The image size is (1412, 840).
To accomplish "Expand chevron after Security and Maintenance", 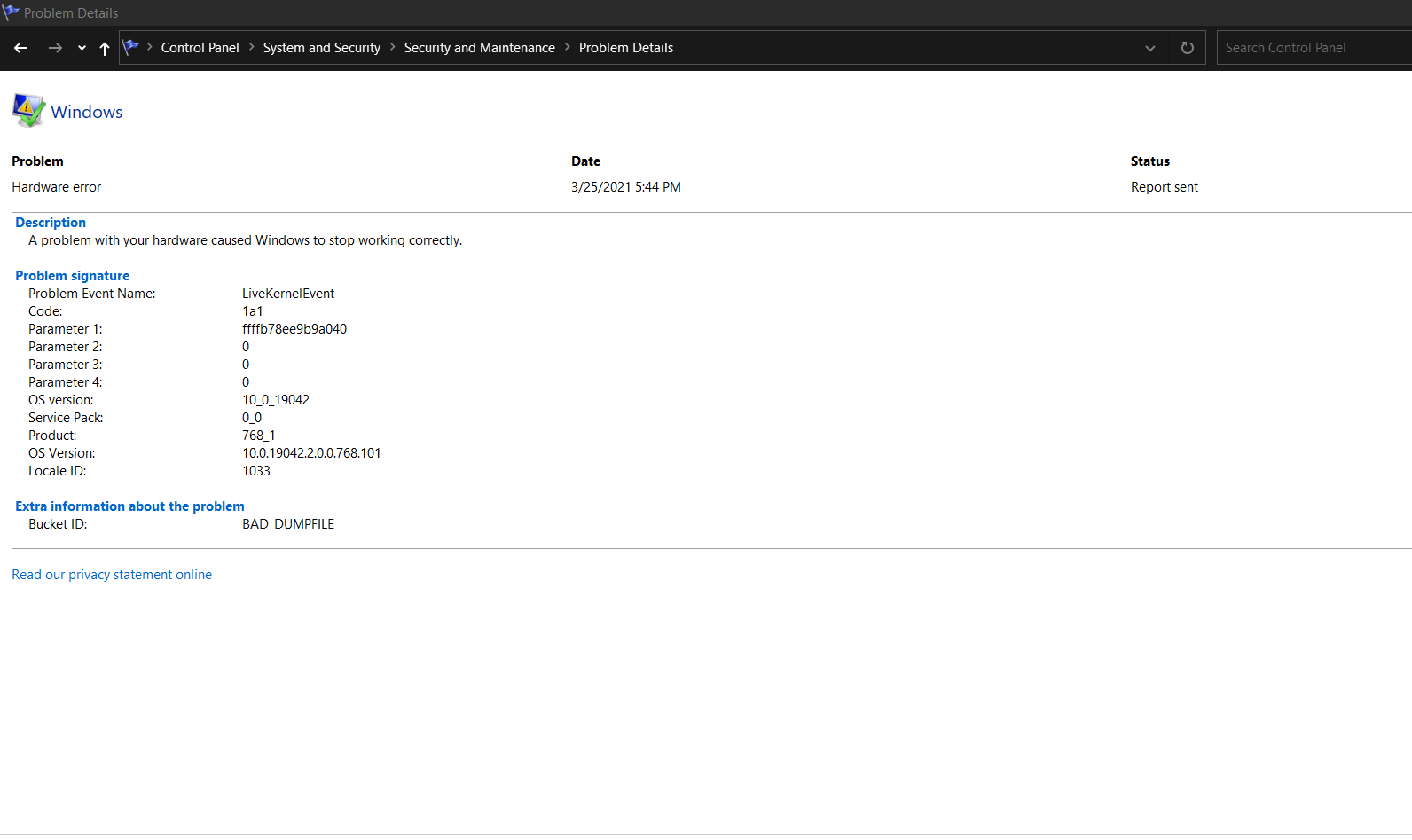I will point(568,47).
